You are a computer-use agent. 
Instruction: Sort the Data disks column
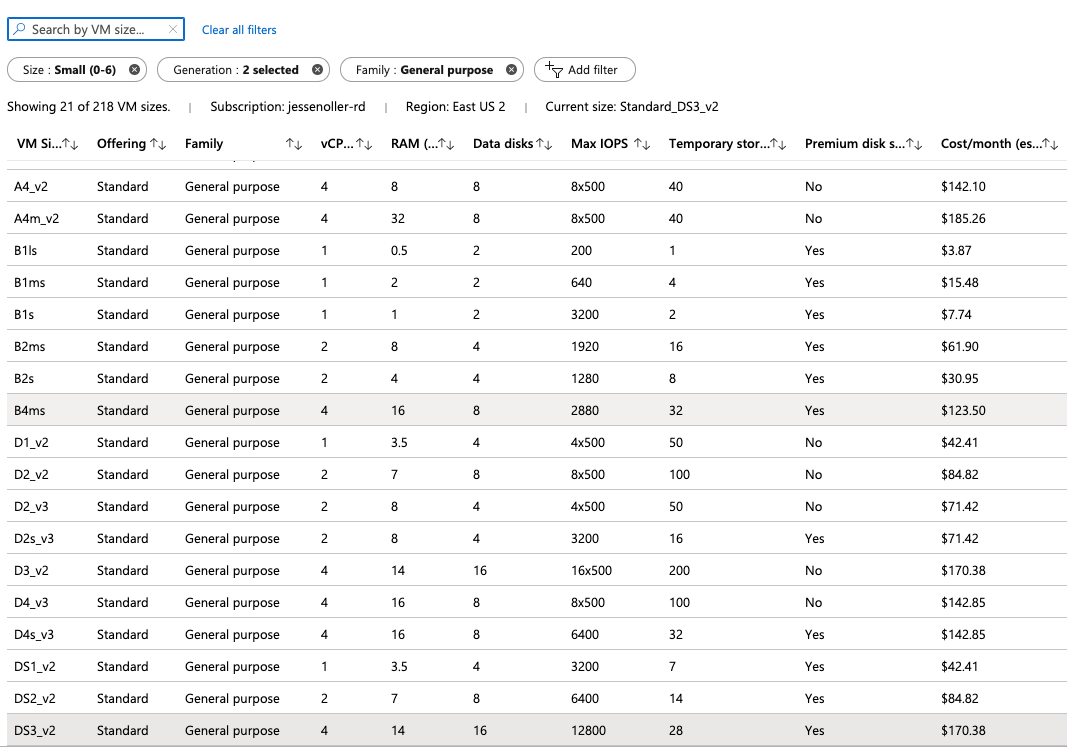[545, 143]
